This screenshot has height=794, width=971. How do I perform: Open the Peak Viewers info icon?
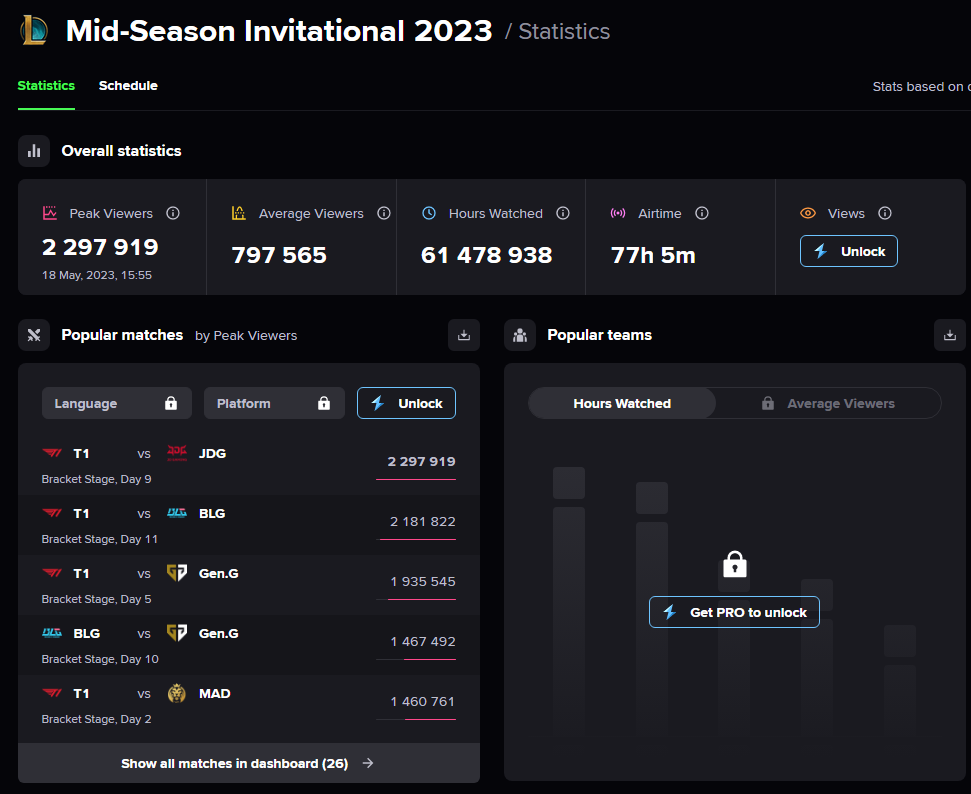(173, 213)
